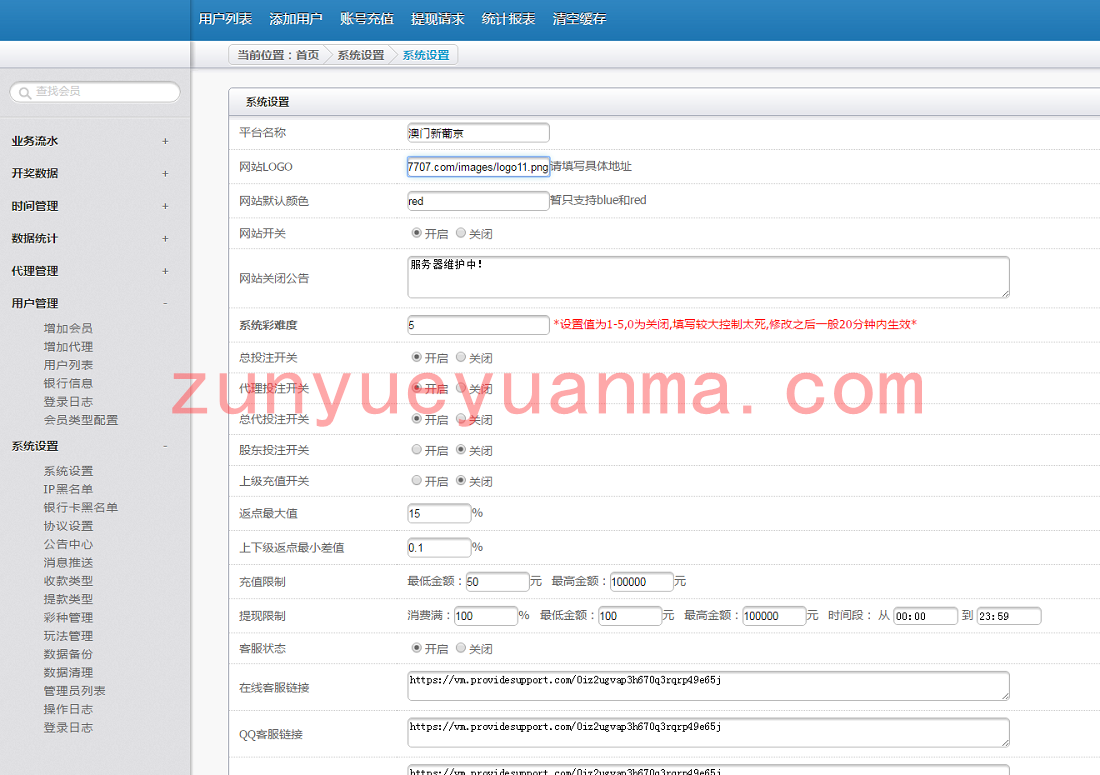
Task: Click the 网站默认颜色 input field
Action: pos(478,201)
